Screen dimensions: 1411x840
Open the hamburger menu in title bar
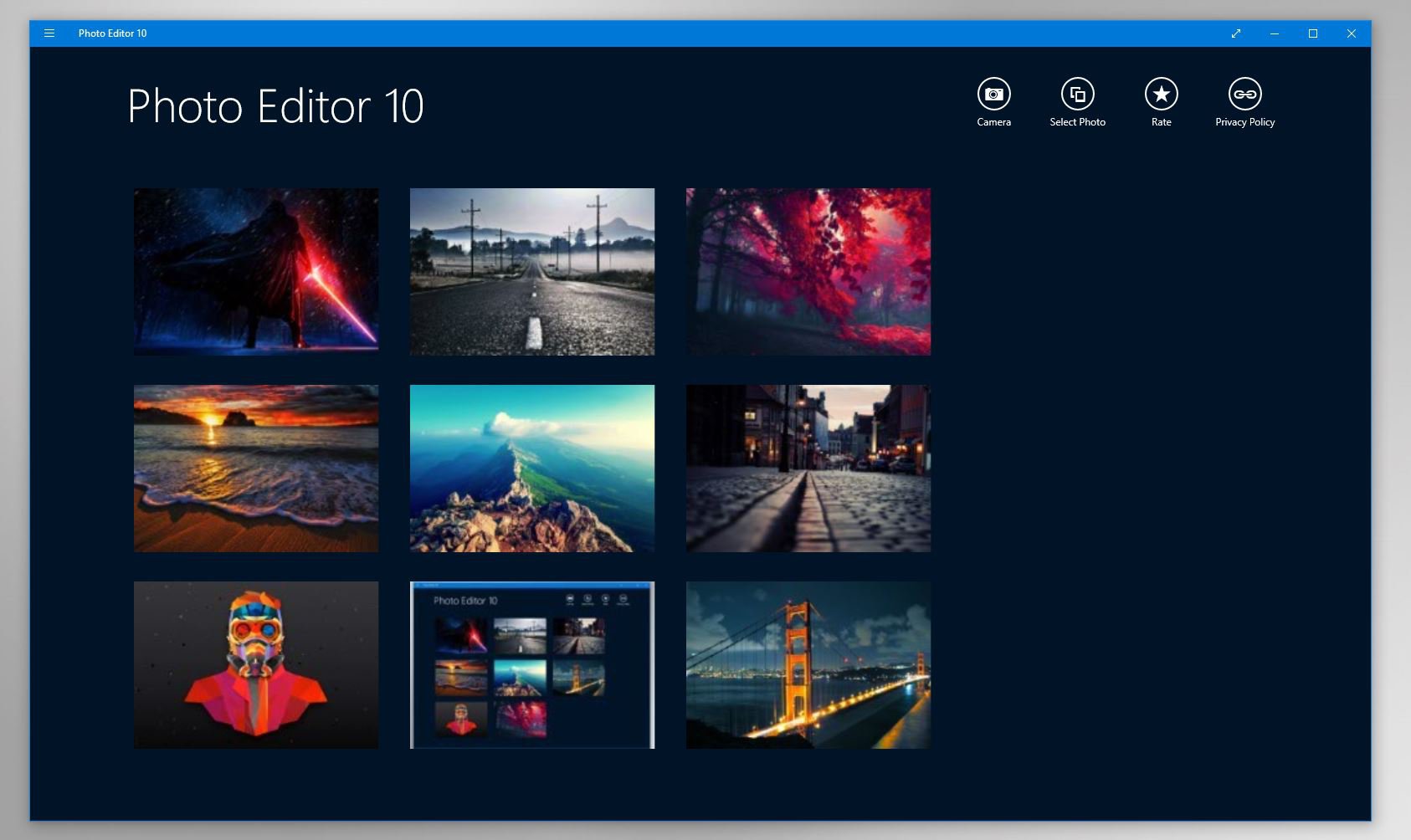click(x=49, y=33)
